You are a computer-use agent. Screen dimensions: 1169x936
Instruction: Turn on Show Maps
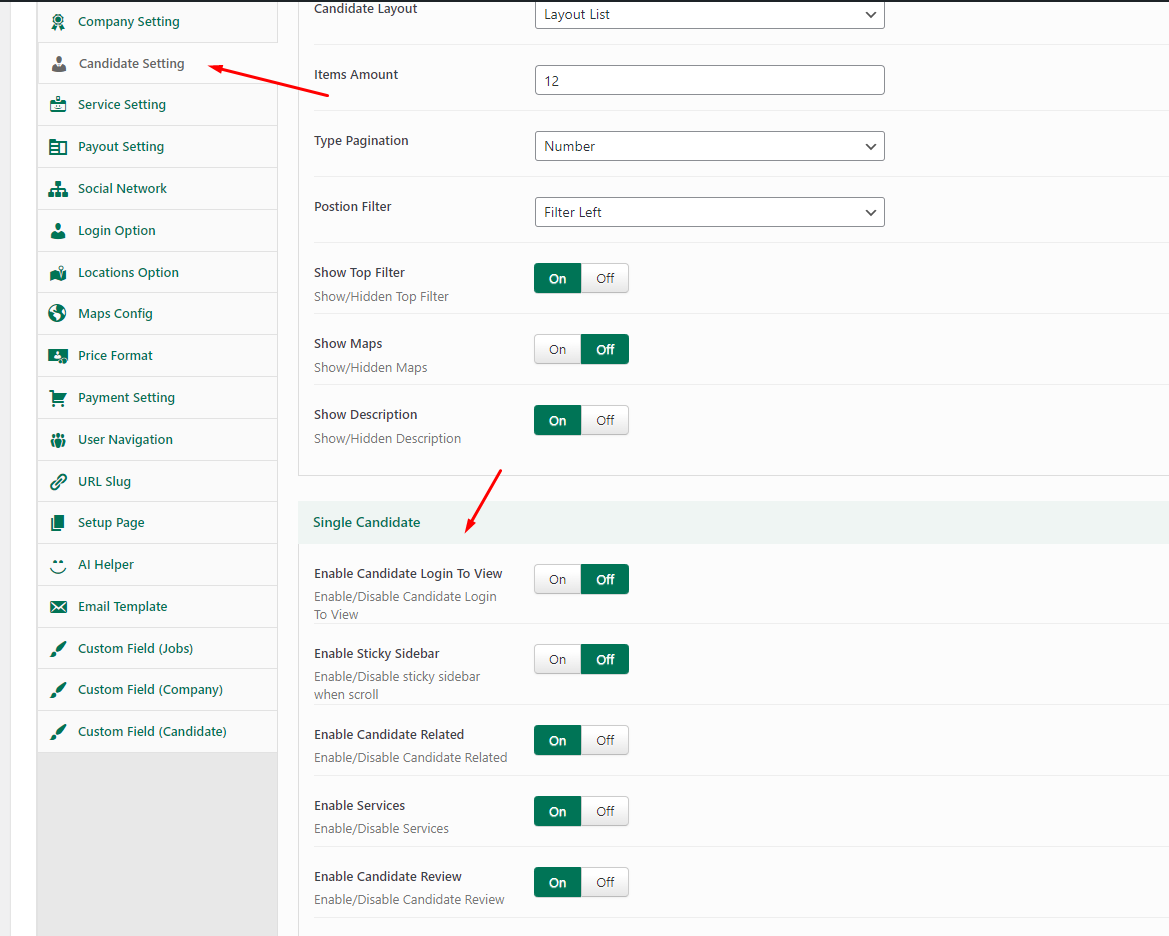[558, 350]
